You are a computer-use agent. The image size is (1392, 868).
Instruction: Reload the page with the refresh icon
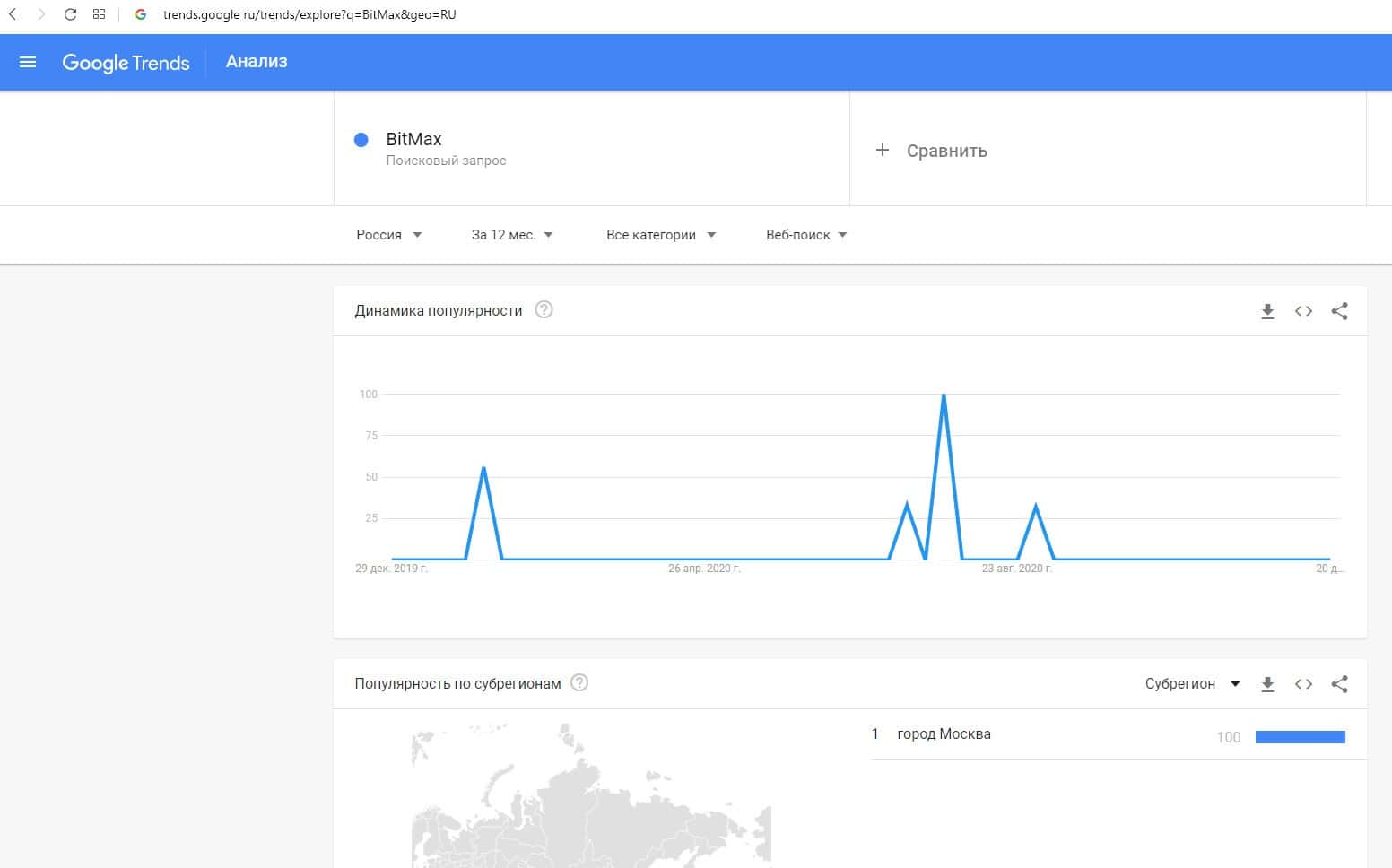pyautogui.click(x=70, y=14)
